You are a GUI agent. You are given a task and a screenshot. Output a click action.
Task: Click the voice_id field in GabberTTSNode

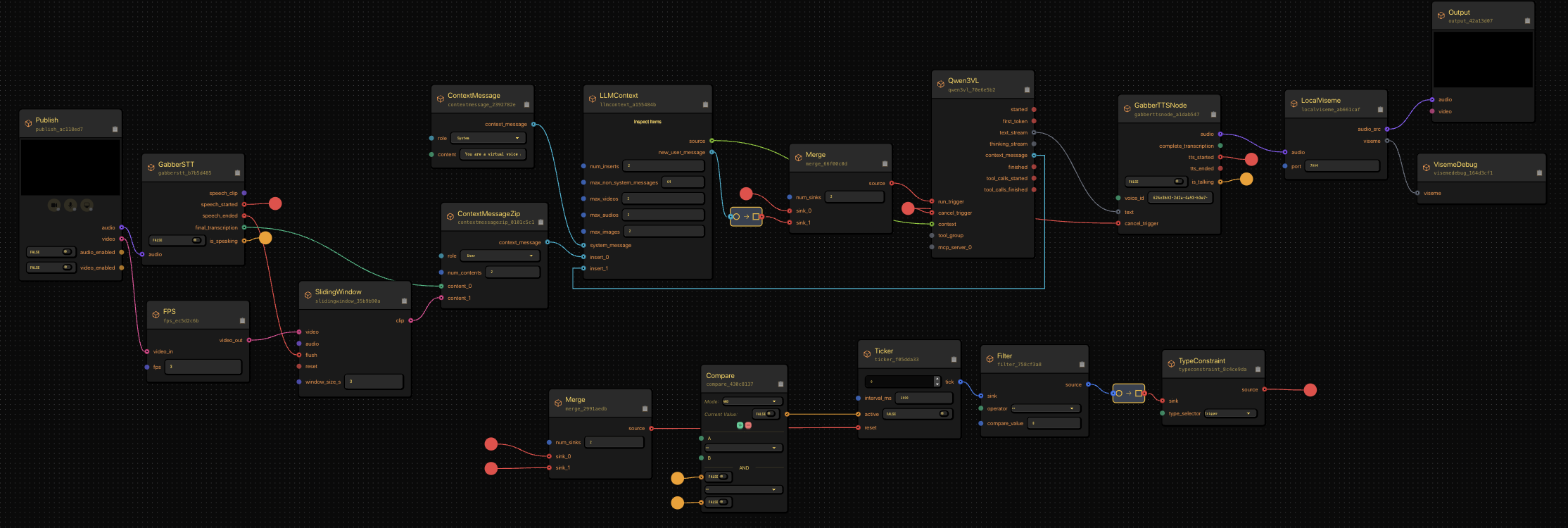click(x=1180, y=198)
